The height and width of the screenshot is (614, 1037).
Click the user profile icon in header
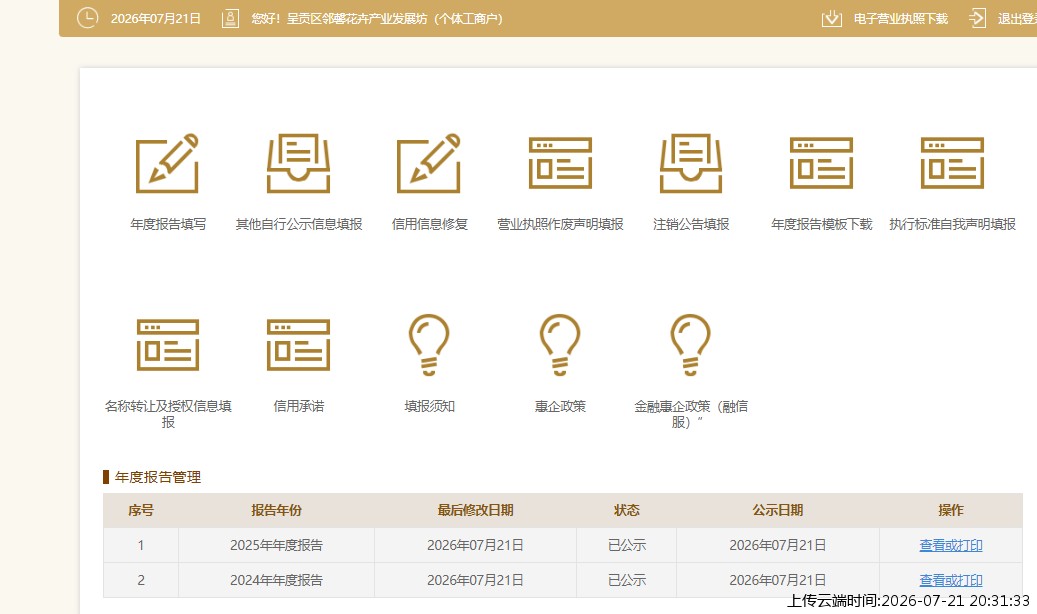[230, 19]
